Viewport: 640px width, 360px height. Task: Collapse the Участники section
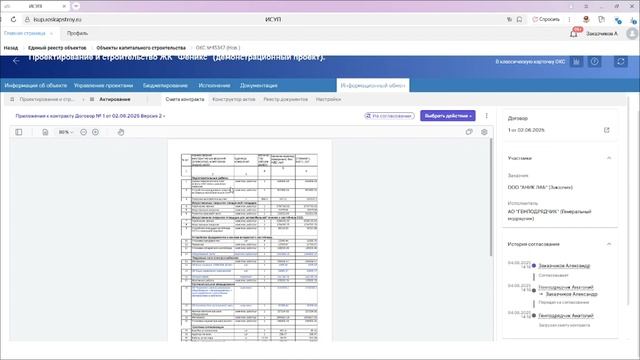pyautogui.click(x=609, y=158)
